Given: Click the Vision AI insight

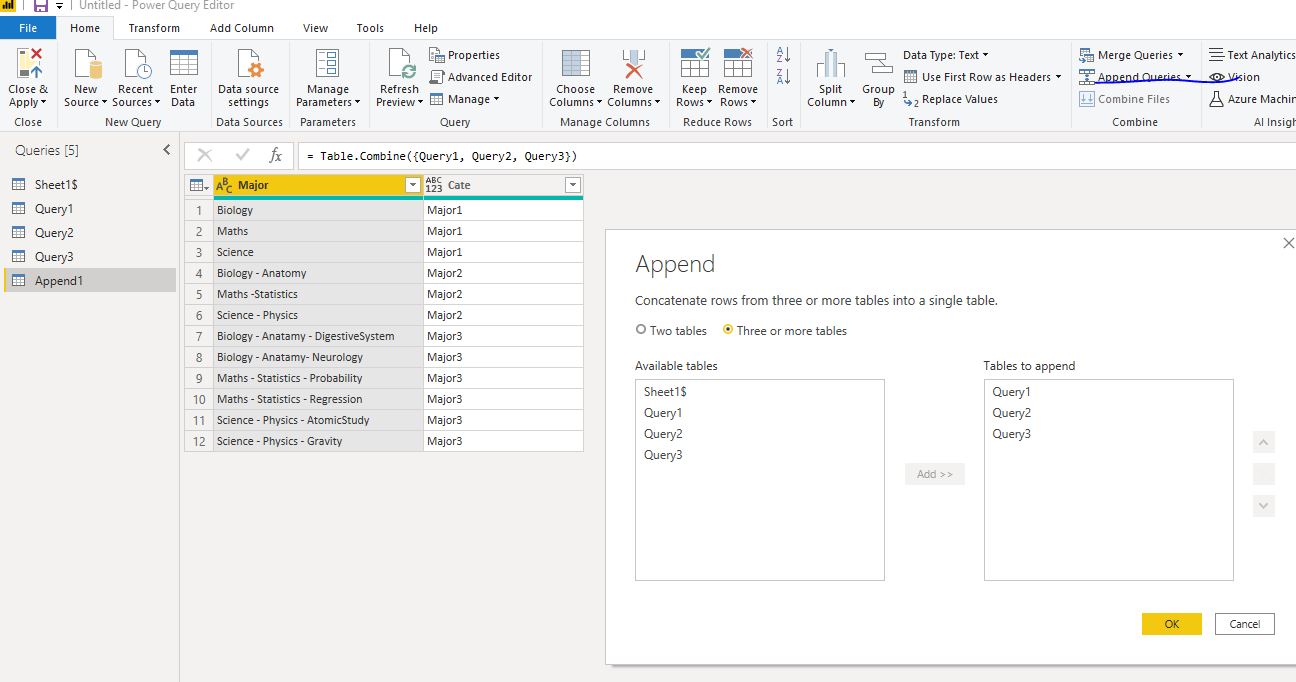Looking at the screenshot, I should (1234, 77).
